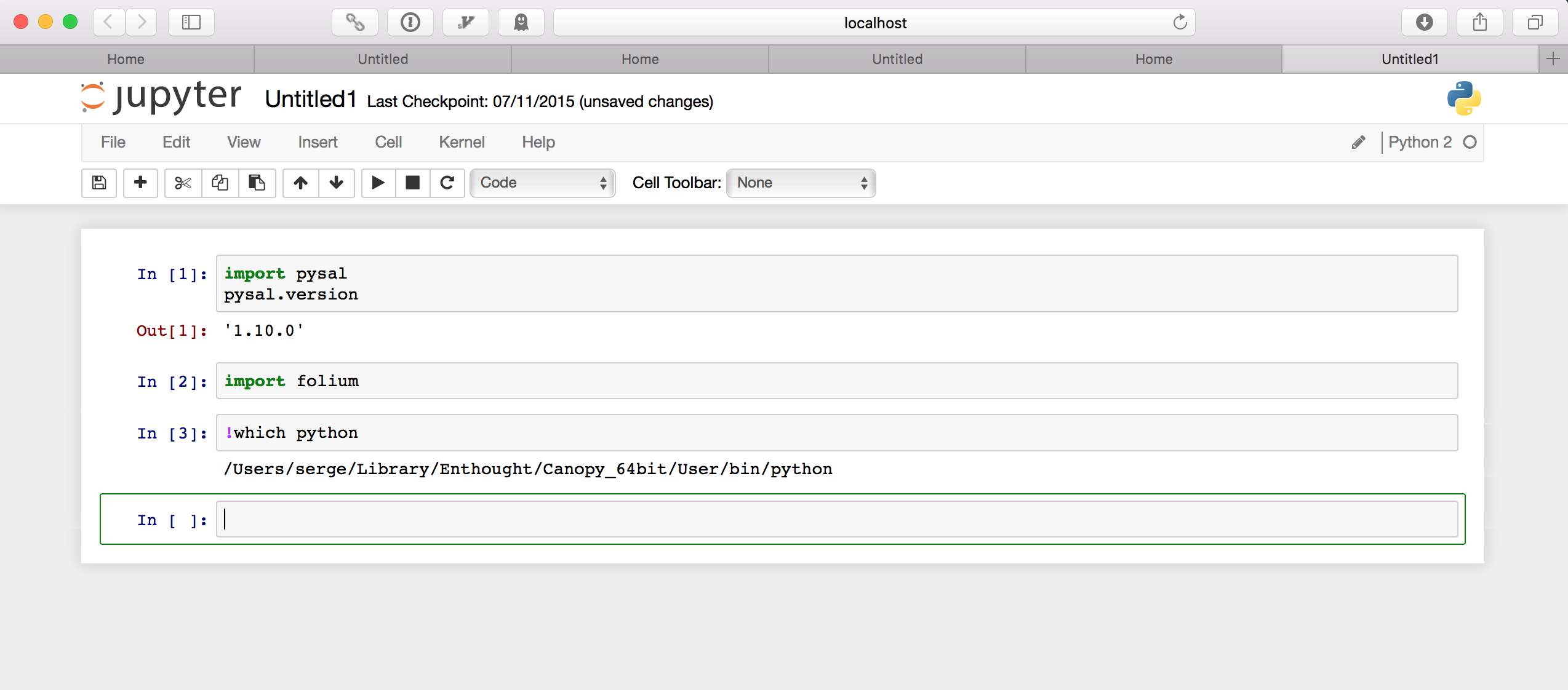
Task: Restart the kernel using the circular arrow
Action: tap(447, 183)
